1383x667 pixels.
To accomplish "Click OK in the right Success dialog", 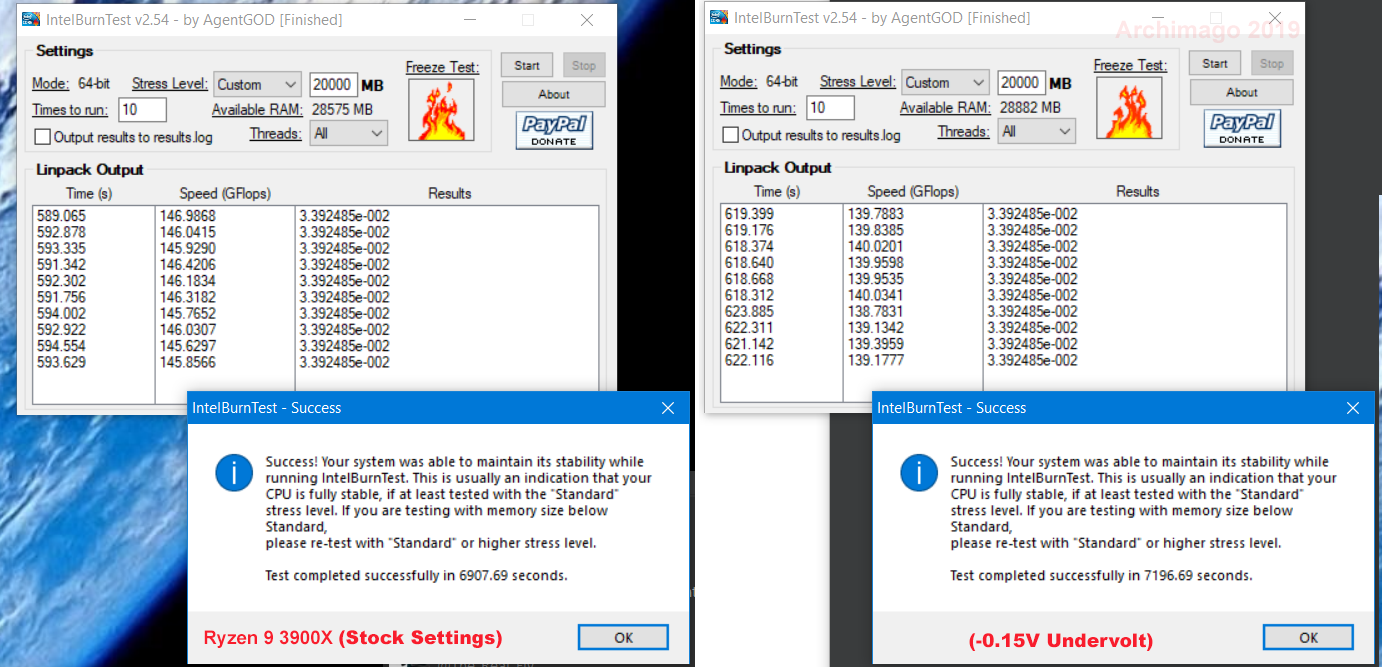I will coord(1308,637).
